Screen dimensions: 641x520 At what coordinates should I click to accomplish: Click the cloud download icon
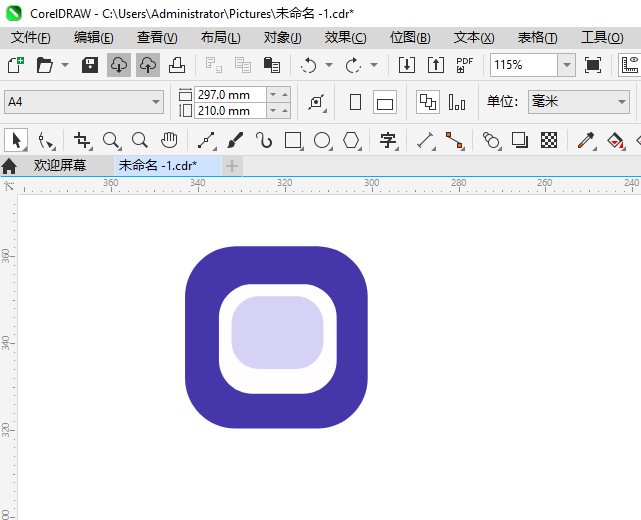pyautogui.click(x=119, y=65)
